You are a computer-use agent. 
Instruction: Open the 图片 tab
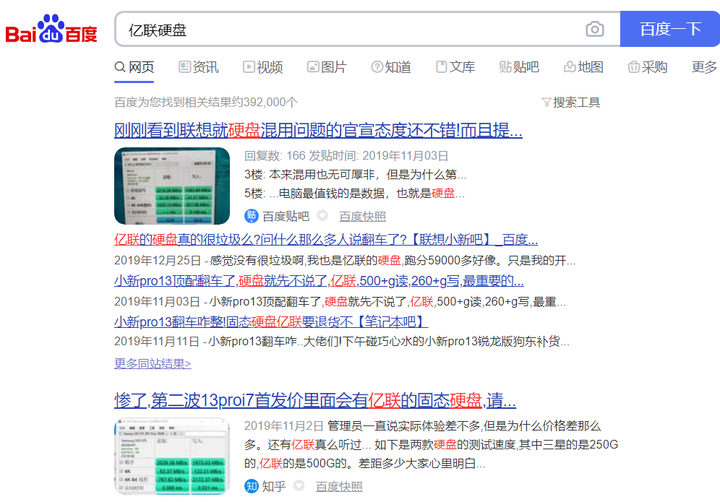click(326, 67)
